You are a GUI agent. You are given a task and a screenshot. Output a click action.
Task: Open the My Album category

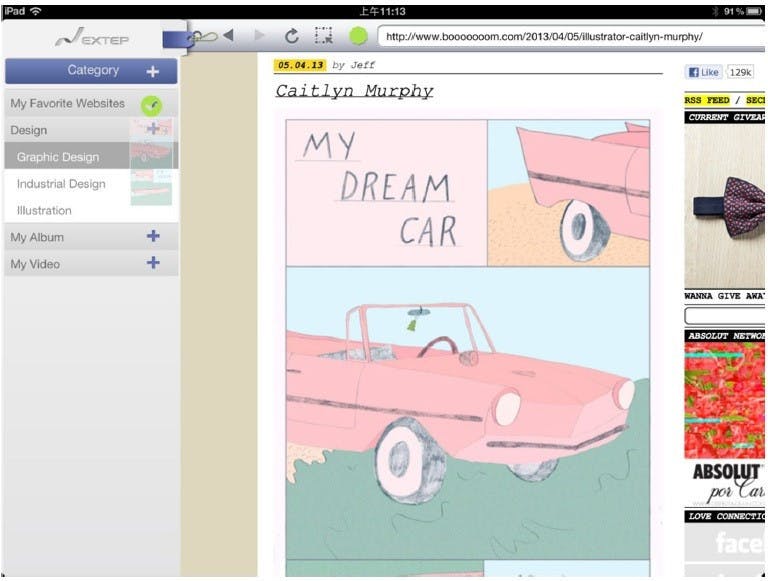[x=91, y=237]
